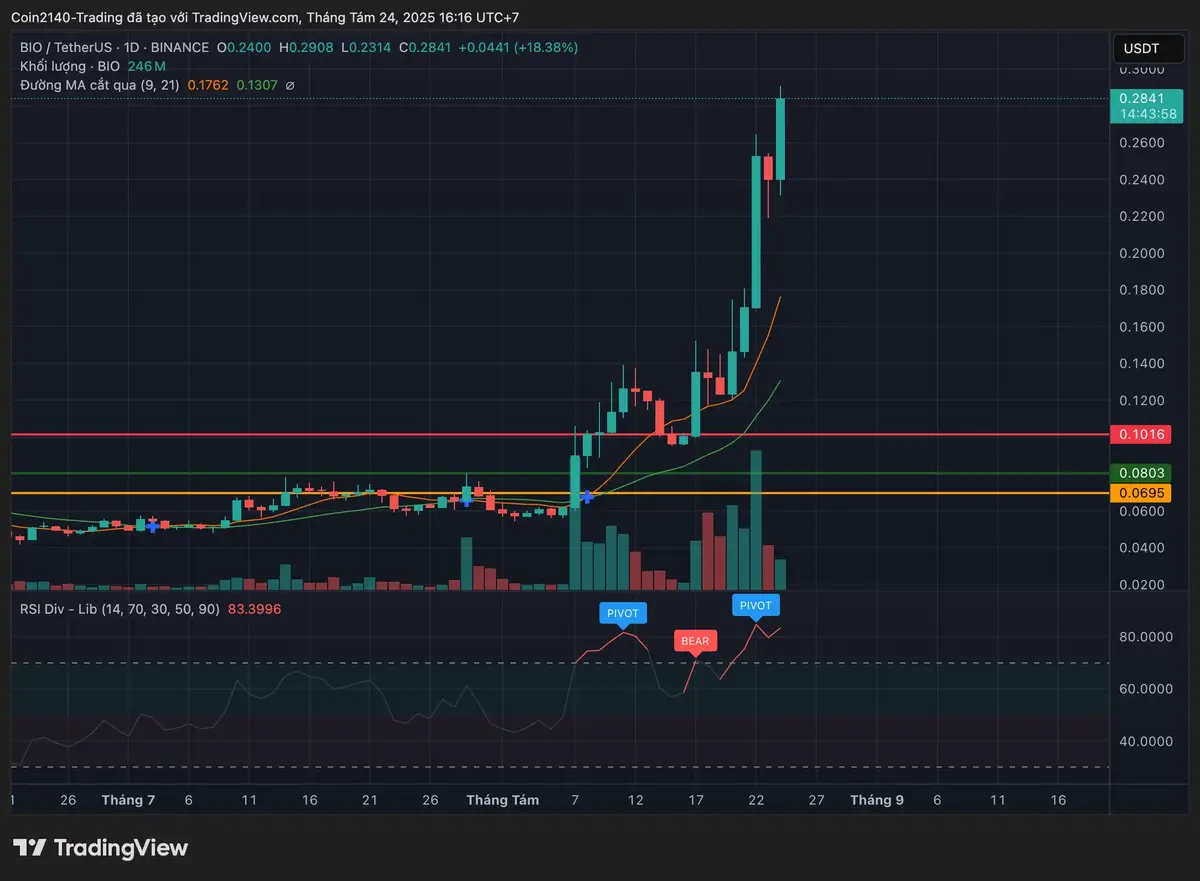Image resolution: width=1200 pixels, height=881 pixels.
Task: Click the PIVOT label near August 12
Action: pyautogui.click(x=622, y=612)
